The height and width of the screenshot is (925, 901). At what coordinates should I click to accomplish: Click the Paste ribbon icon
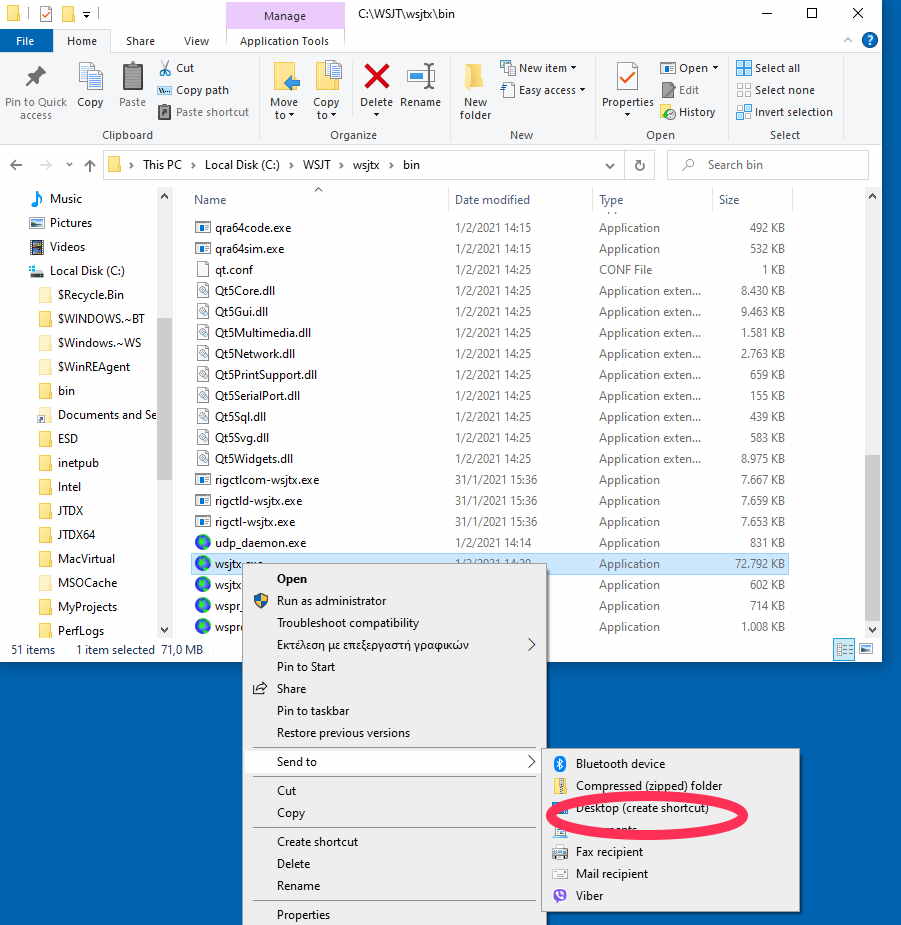[x=132, y=77]
